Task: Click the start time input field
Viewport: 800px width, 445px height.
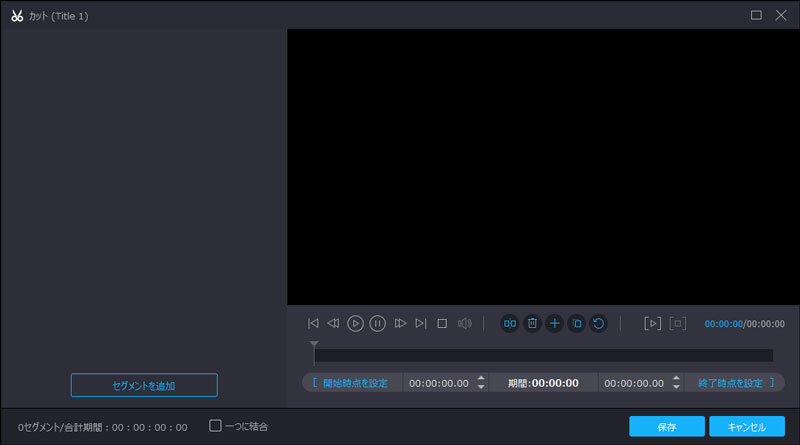Action: point(439,383)
